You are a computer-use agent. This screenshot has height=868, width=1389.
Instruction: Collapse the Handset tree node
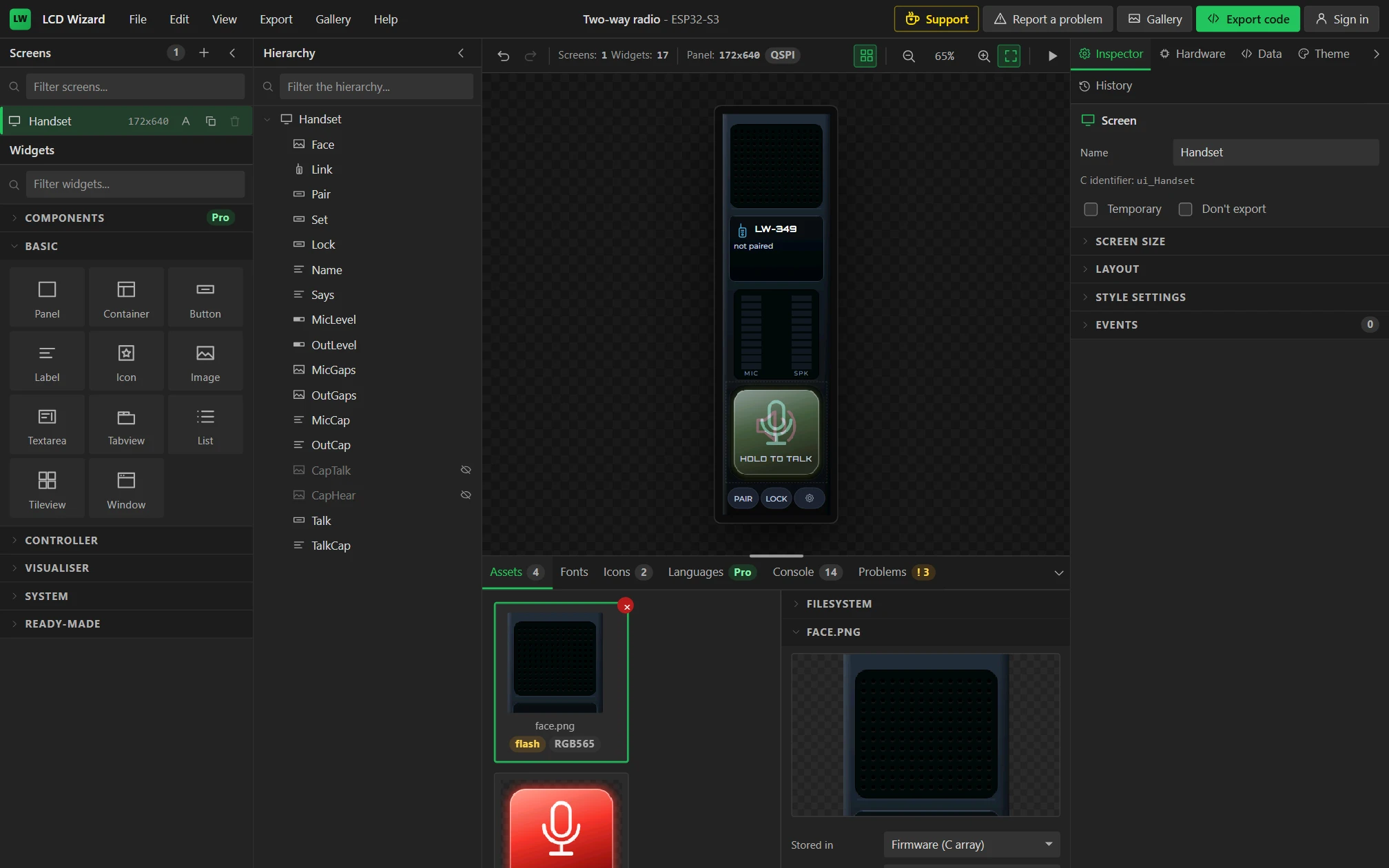coord(267,119)
